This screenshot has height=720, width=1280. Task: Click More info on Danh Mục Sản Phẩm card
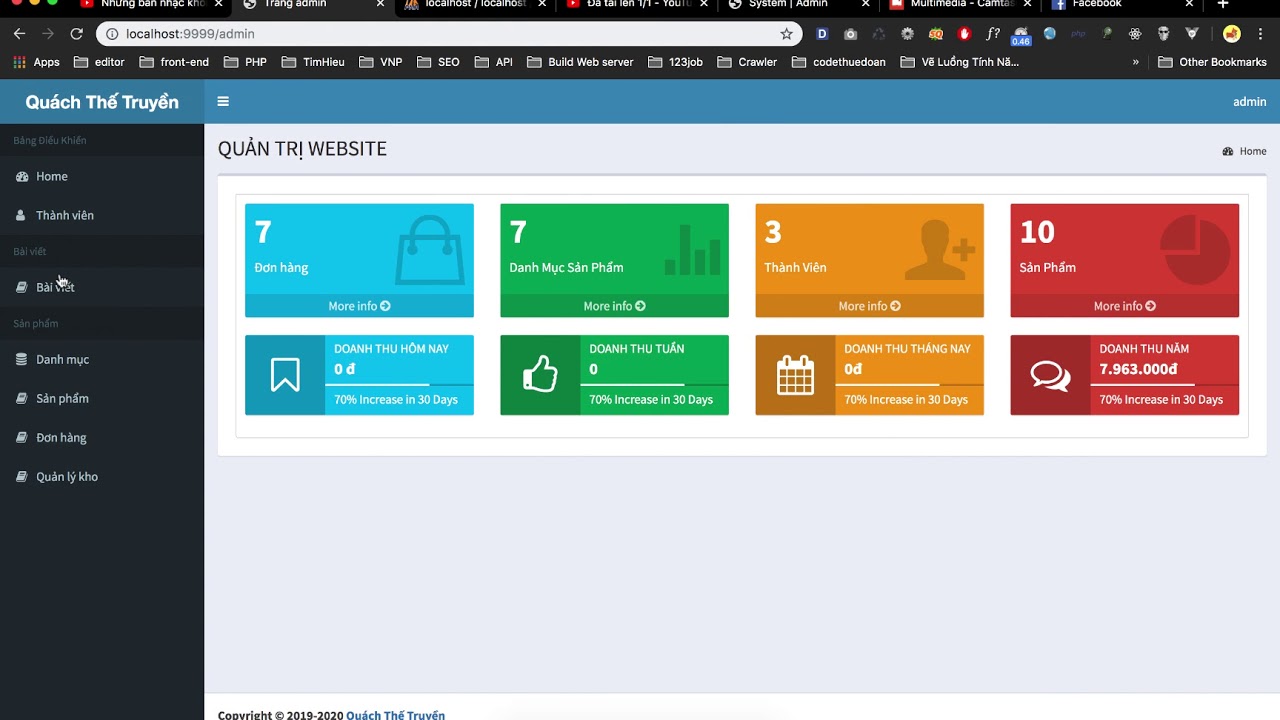(x=614, y=306)
